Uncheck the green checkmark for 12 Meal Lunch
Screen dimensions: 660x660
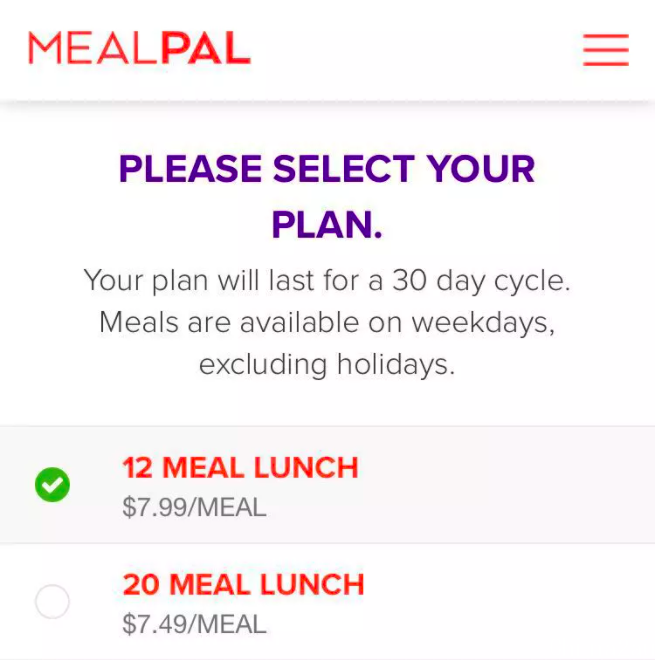pyautogui.click(x=52, y=484)
